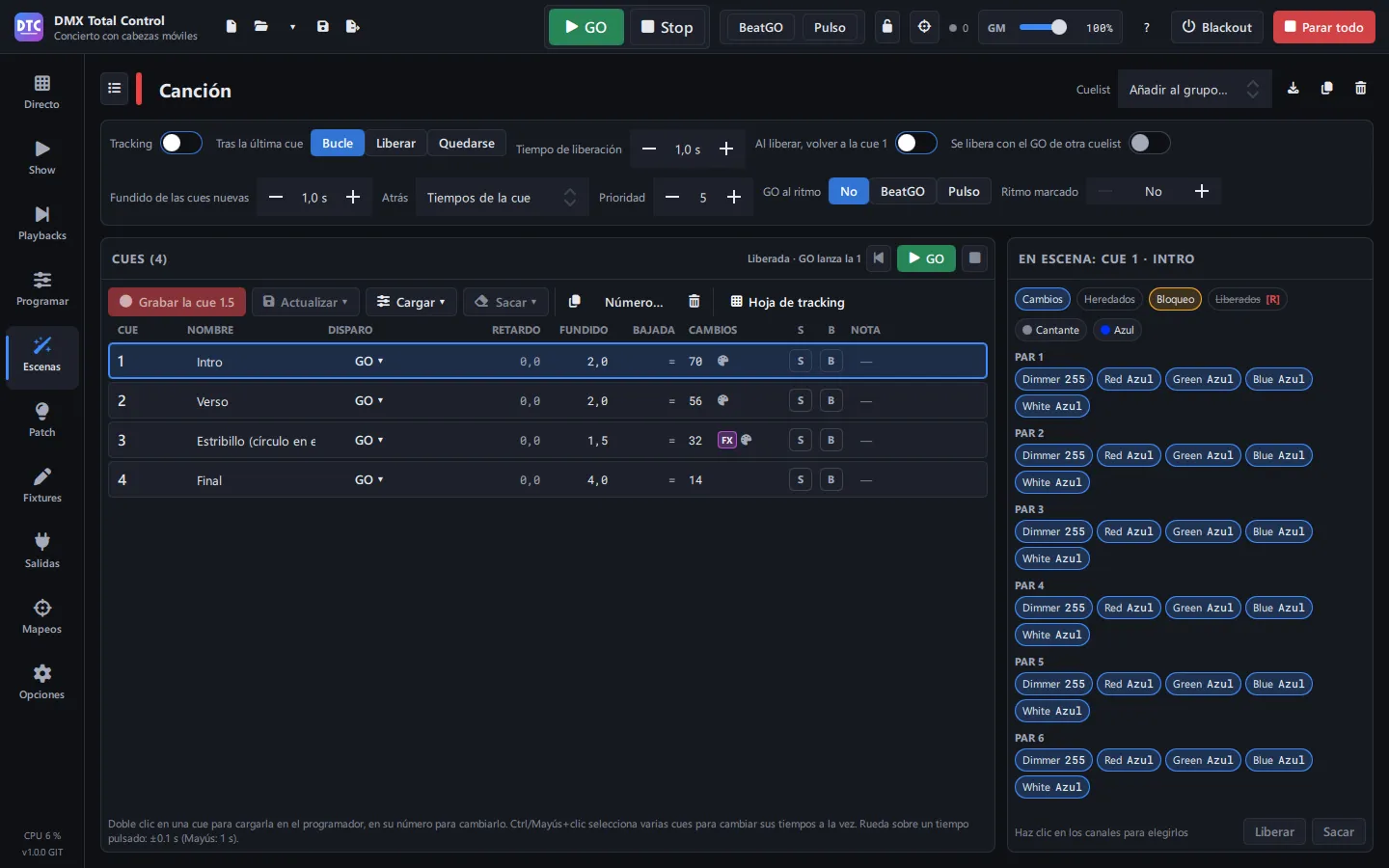Click the trash icon beside Número
1389x868 pixels.
(x=694, y=302)
